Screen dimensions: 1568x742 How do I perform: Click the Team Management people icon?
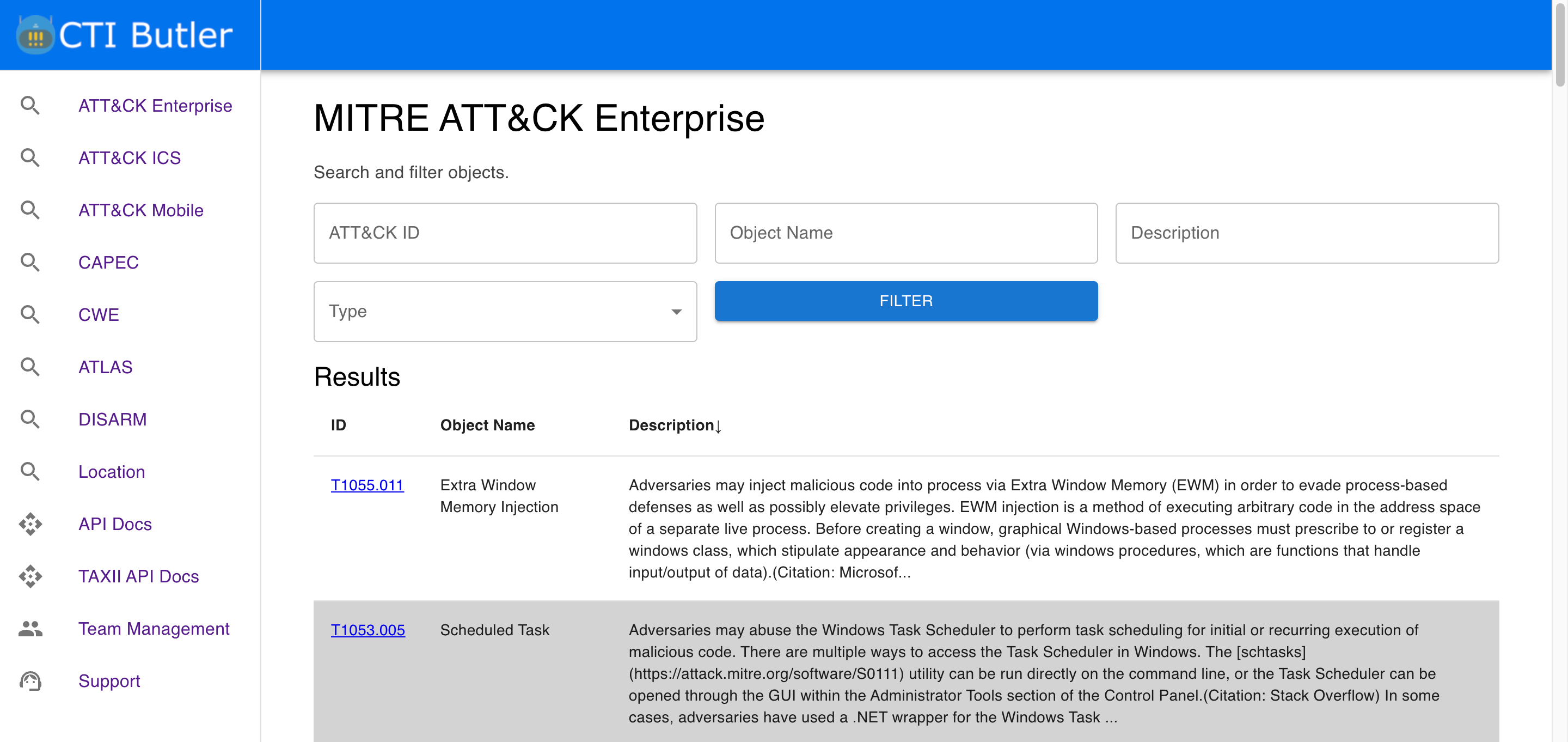(x=30, y=628)
